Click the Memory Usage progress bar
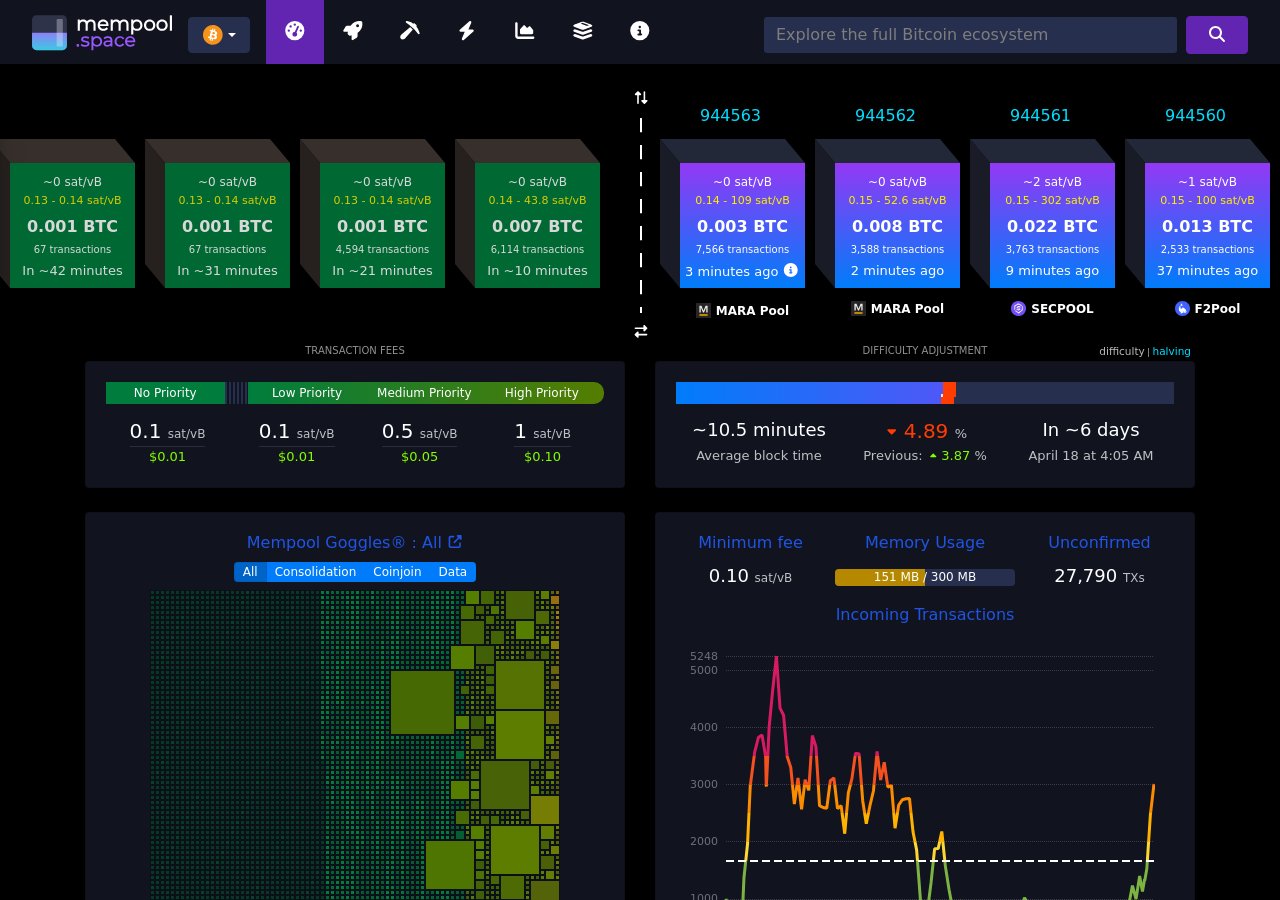This screenshot has width=1280, height=900. pyautogui.click(x=925, y=577)
